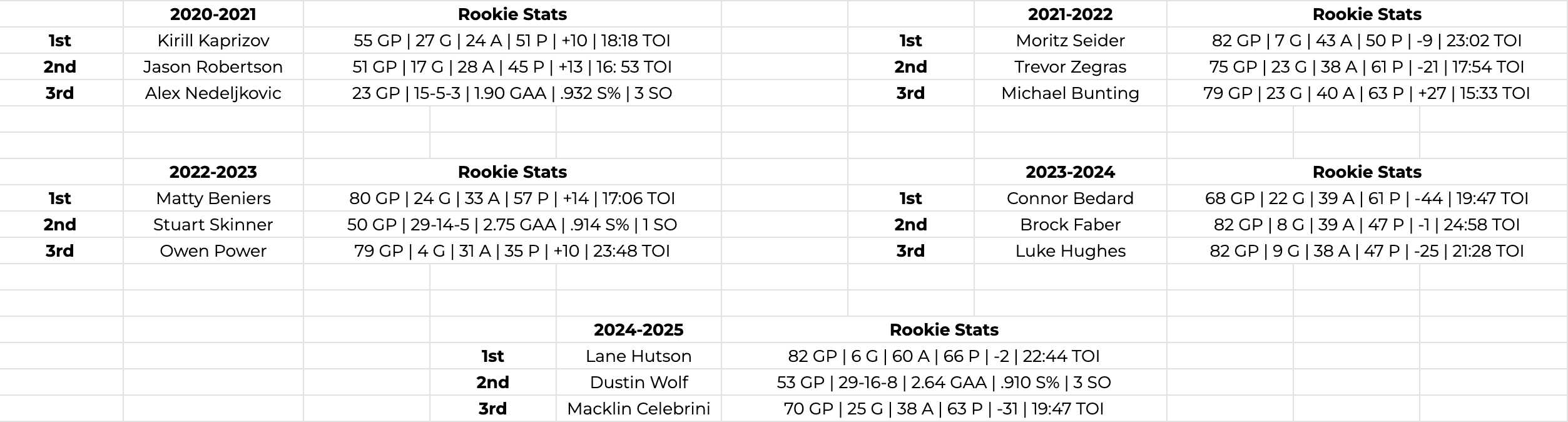Viewport: 1568px width, 422px height.
Task: Select the Moritz Seider cell
Action: pyautogui.click(x=1070, y=41)
